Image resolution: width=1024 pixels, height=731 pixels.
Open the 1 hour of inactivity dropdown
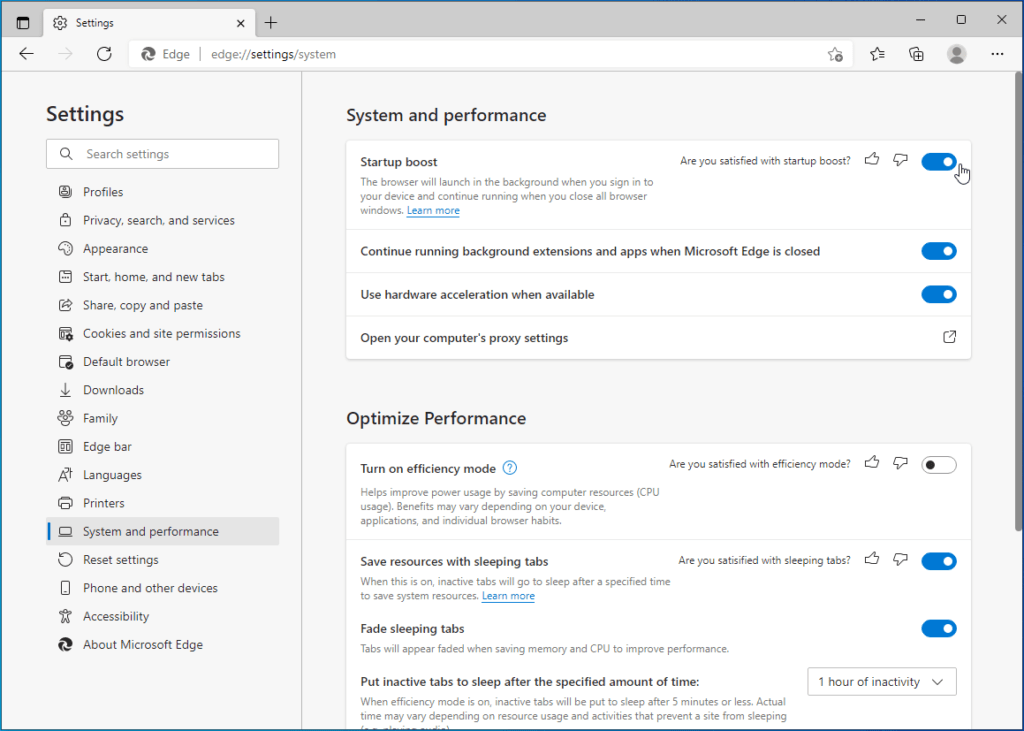(x=881, y=681)
